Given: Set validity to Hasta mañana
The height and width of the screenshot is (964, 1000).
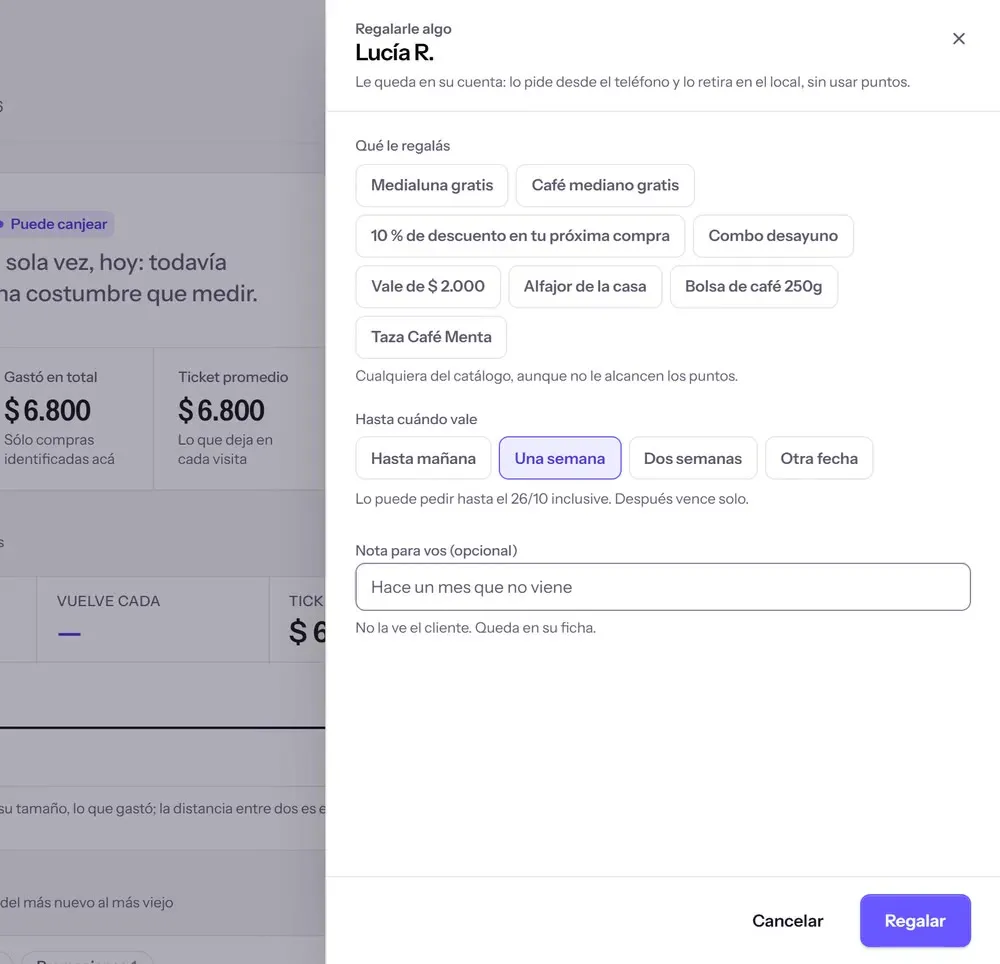Looking at the screenshot, I should click(x=423, y=458).
